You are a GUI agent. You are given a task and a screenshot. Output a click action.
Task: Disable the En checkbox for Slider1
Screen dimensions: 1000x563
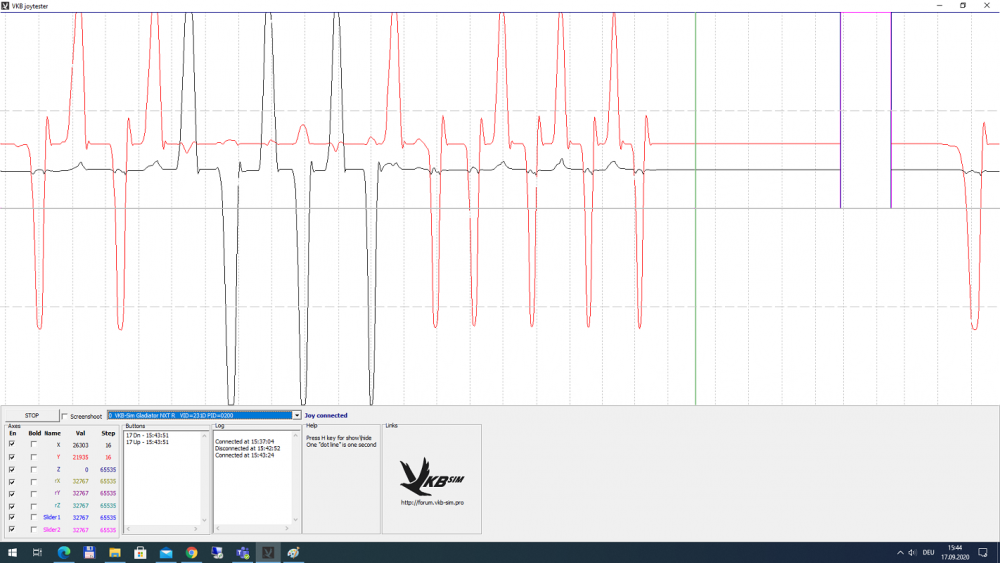pyautogui.click(x=11, y=517)
